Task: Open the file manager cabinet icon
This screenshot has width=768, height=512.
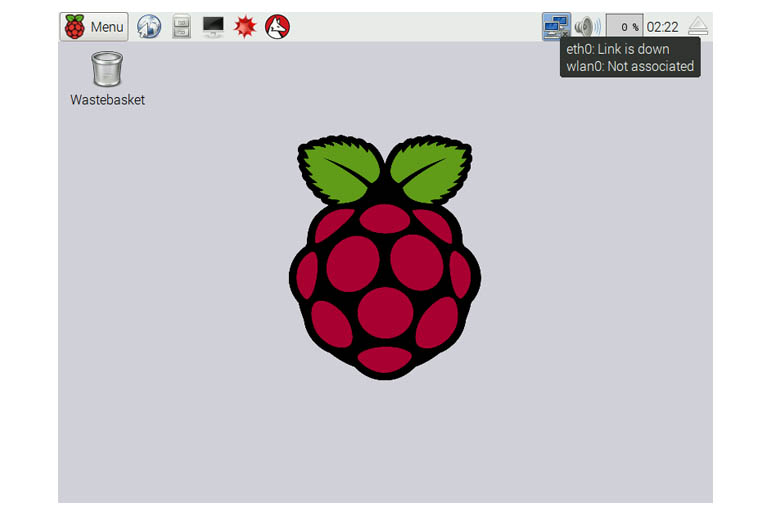Action: 181,26
